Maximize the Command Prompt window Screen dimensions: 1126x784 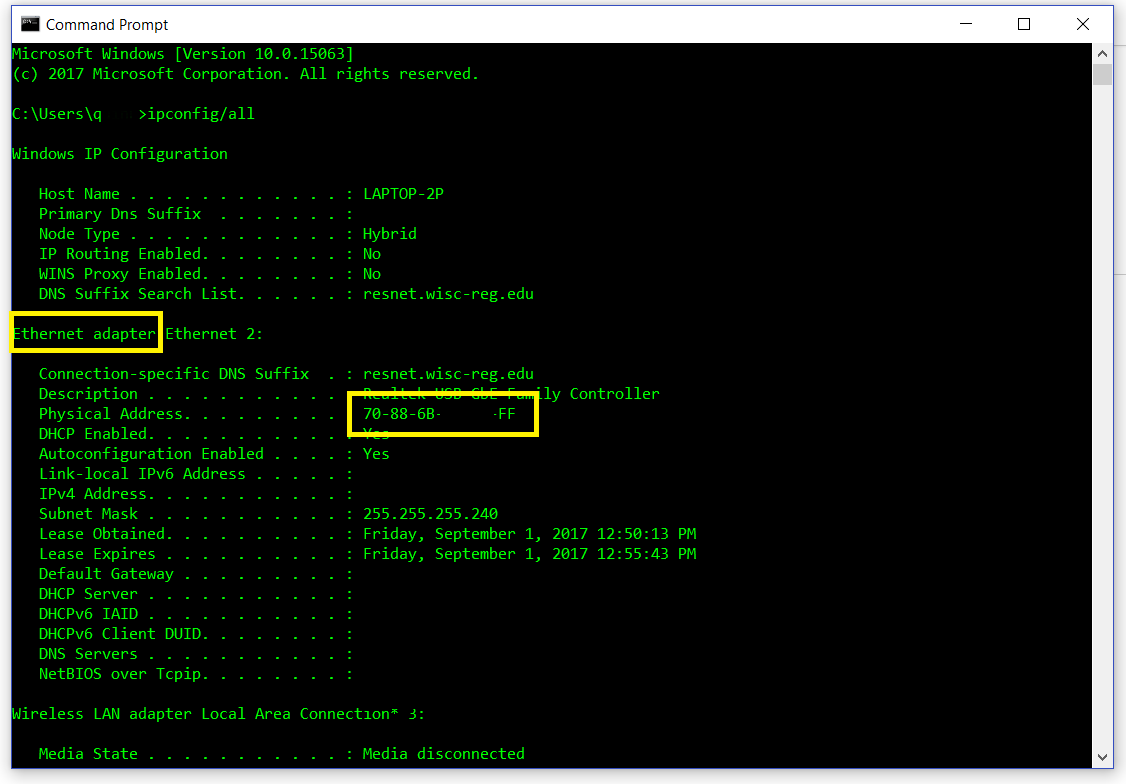(x=1024, y=24)
